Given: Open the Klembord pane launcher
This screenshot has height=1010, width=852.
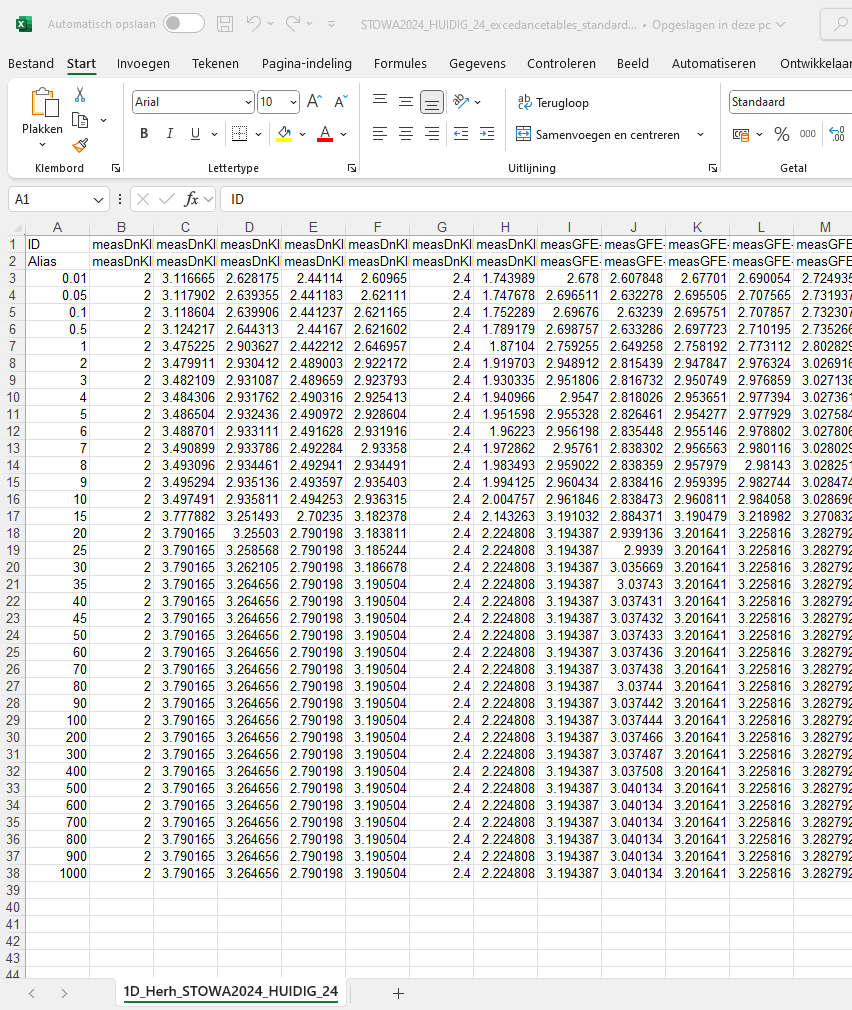Looking at the screenshot, I should click(116, 168).
